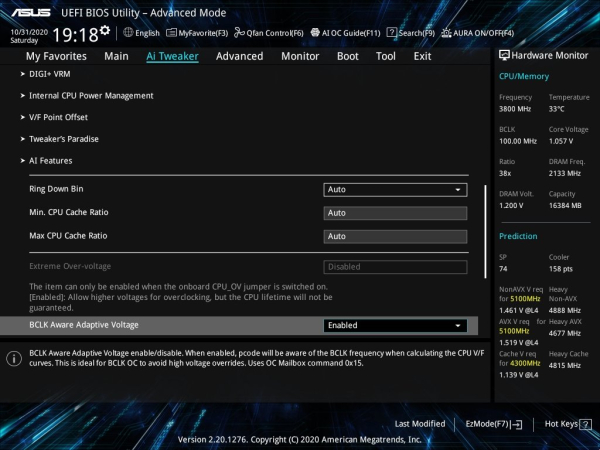
Task: Click the EzMode exit arrow icon
Action: [x=516, y=424]
